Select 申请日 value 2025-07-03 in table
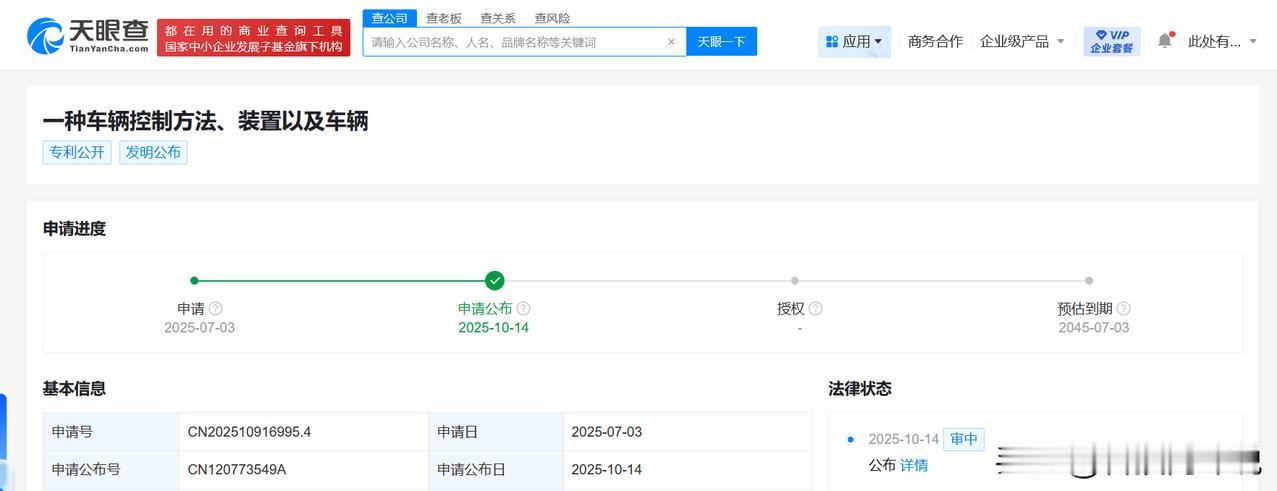The height and width of the screenshot is (491, 1277). (x=607, y=432)
